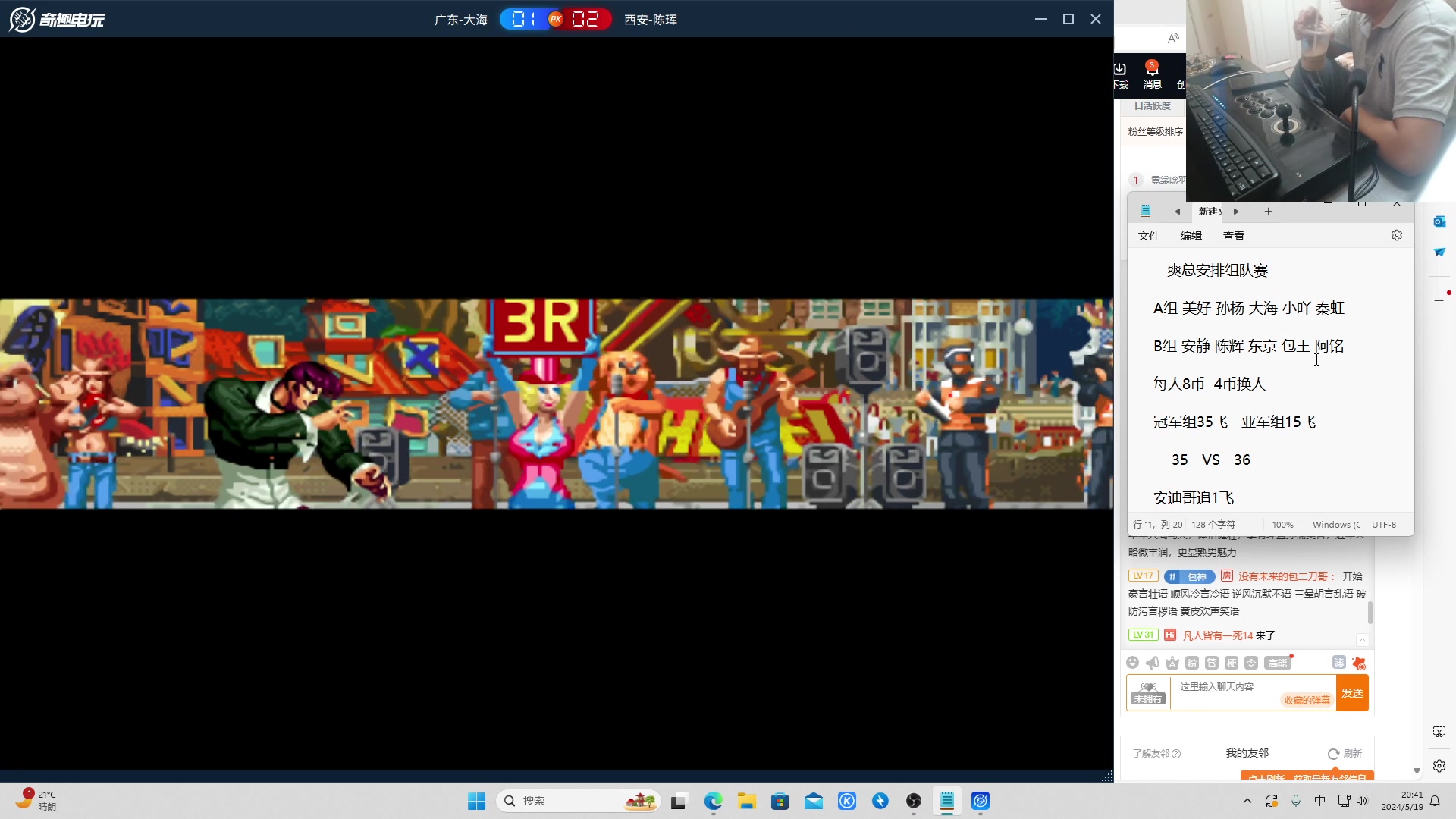Open the 文件 menu in Notepad
Viewport: 1456px width, 819px height.
pyautogui.click(x=1148, y=236)
